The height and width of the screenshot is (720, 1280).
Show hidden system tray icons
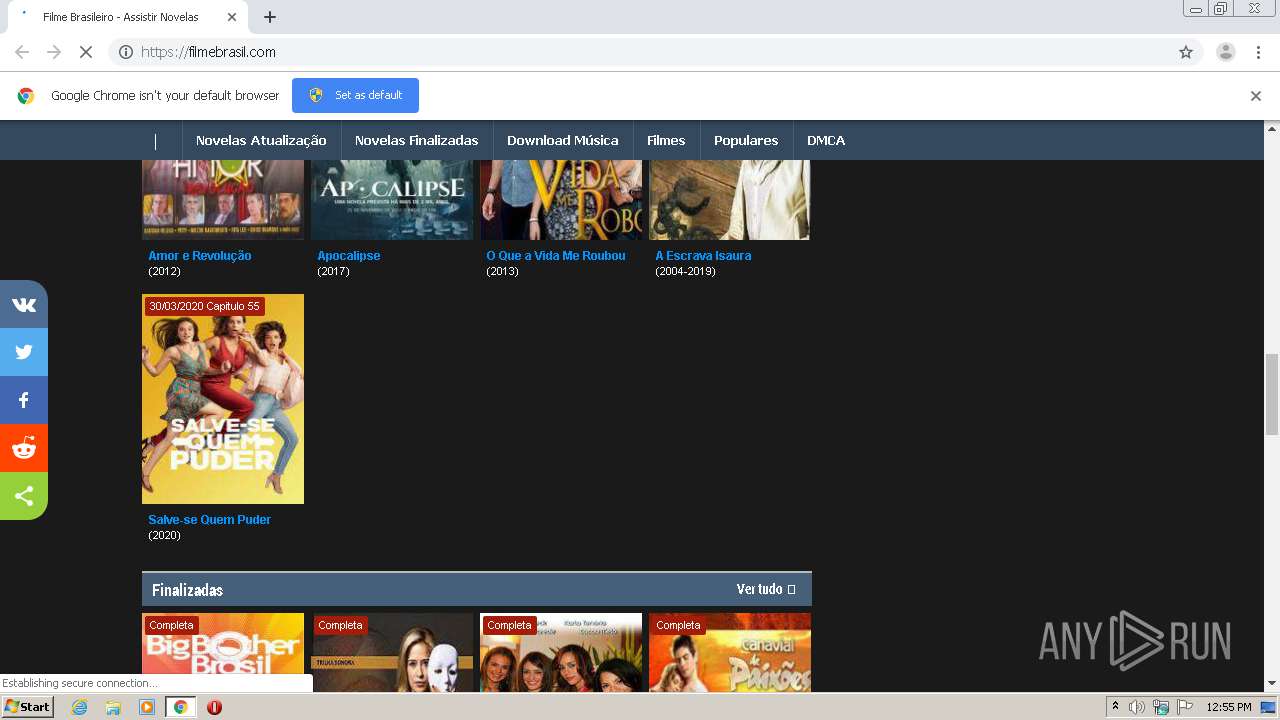[1115, 707]
